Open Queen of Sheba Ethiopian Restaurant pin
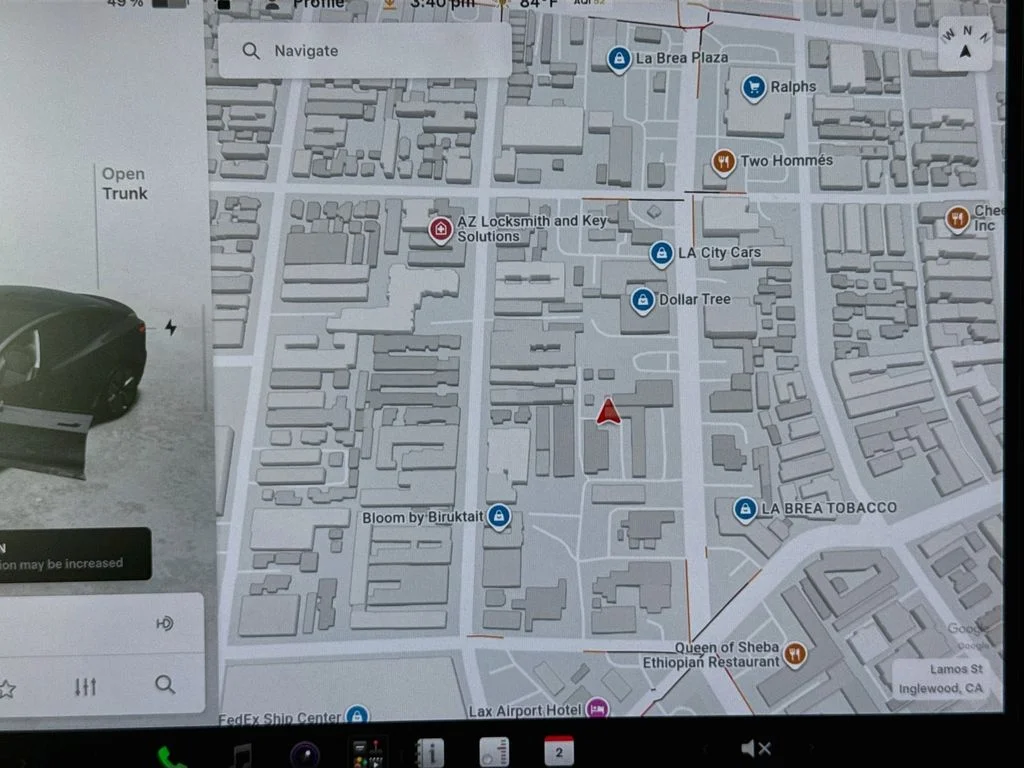1024x768 pixels. 795,654
